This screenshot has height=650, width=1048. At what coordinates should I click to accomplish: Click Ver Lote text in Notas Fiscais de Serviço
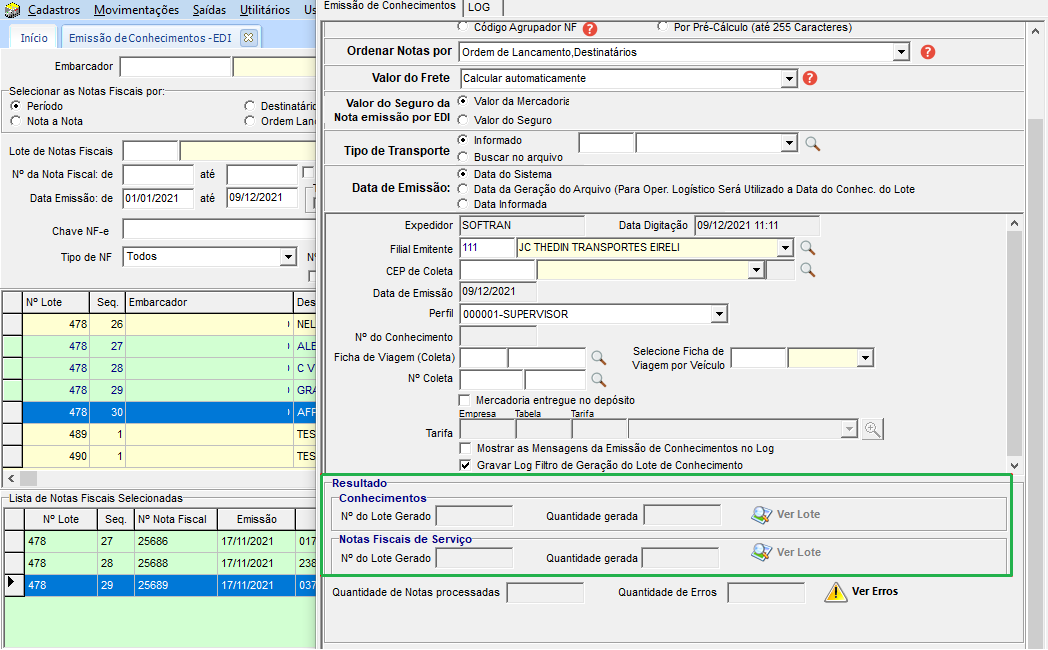coord(799,552)
